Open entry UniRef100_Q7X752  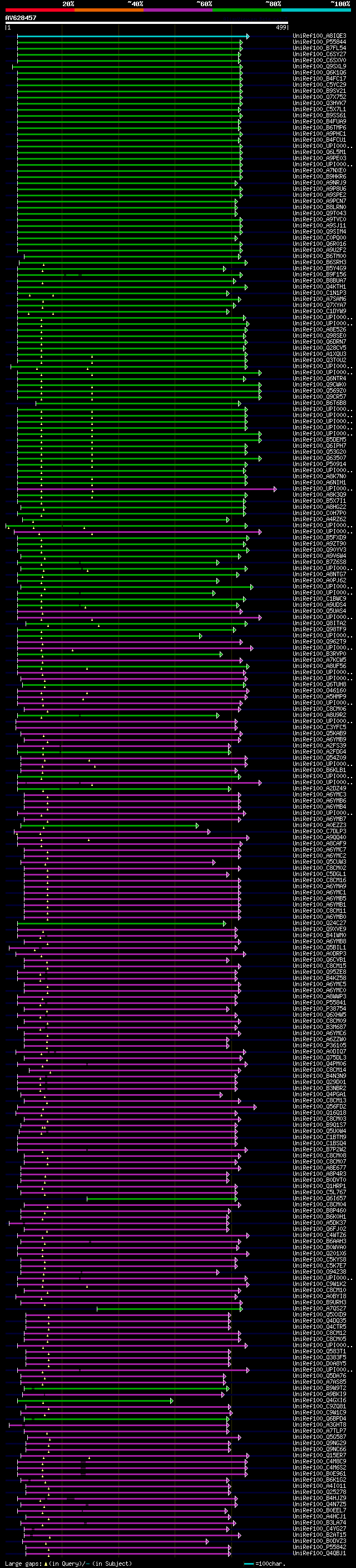[319, 97]
